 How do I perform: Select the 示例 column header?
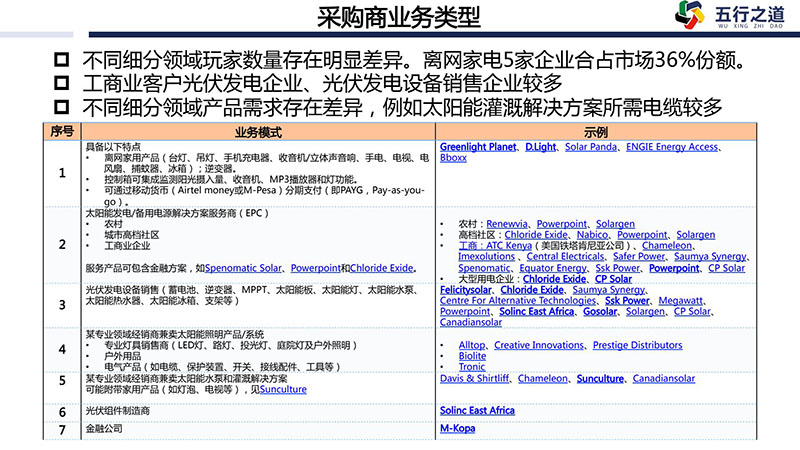click(596, 132)
